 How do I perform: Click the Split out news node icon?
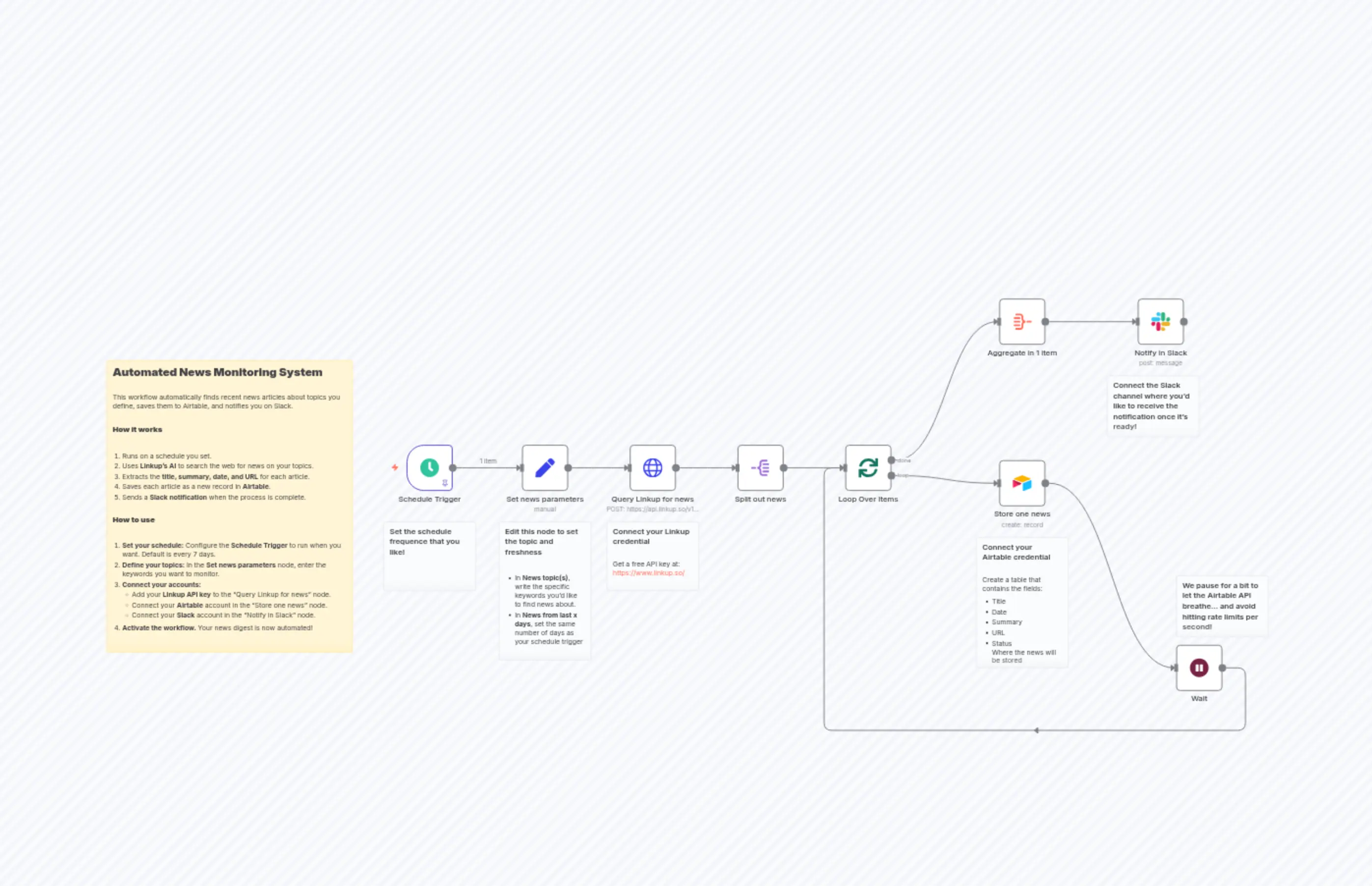761,467
